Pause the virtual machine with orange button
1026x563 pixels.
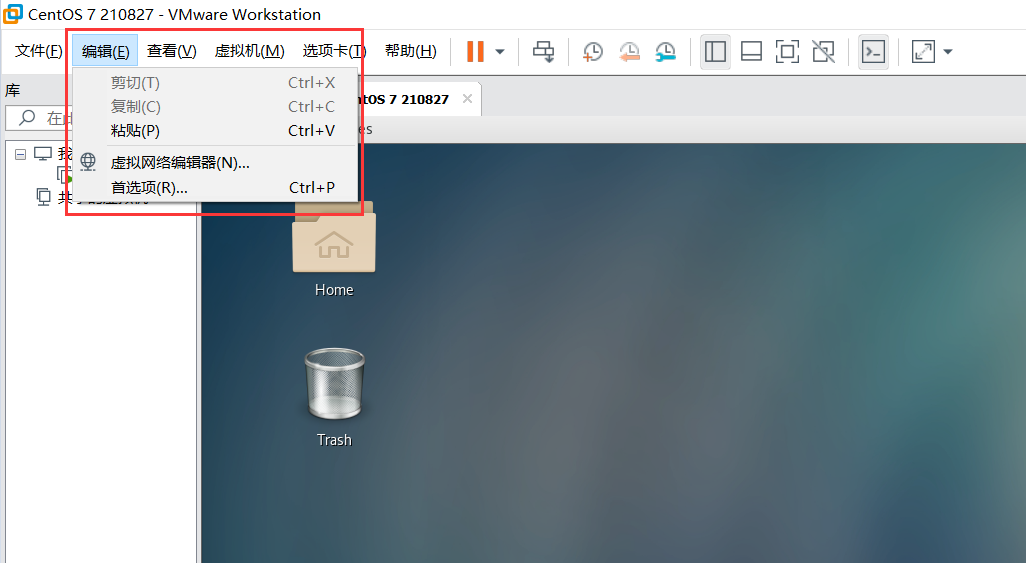475,52
